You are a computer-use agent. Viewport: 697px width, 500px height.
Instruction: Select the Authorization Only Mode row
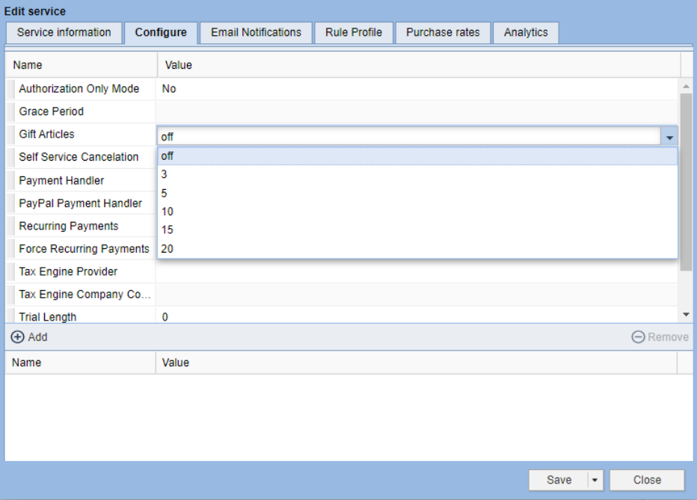[x=80, y=89]
